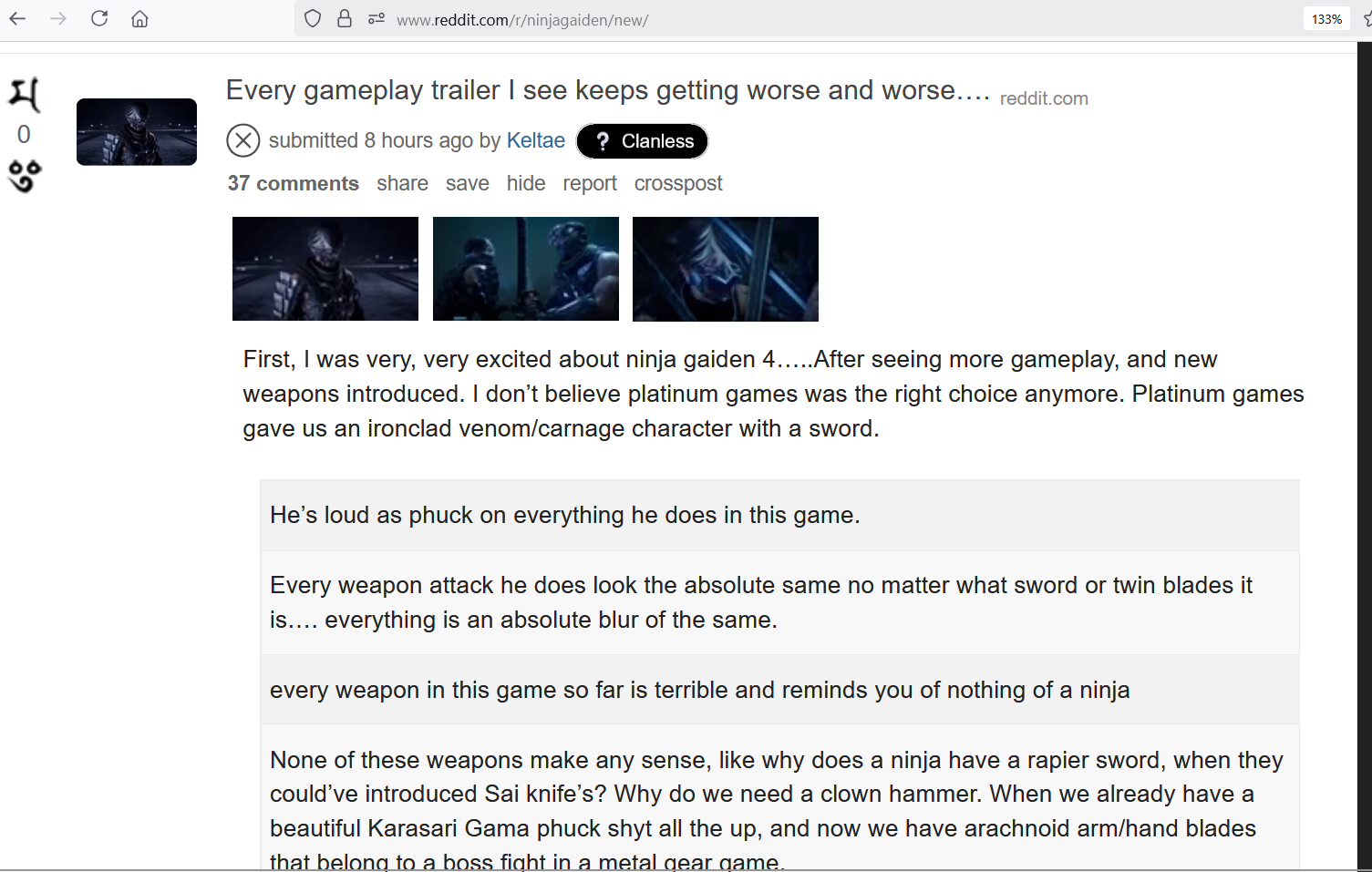Viewport: 1372px width, 872px height.
Task: Click the browser back arrow
Action: (x=17, y=18)
